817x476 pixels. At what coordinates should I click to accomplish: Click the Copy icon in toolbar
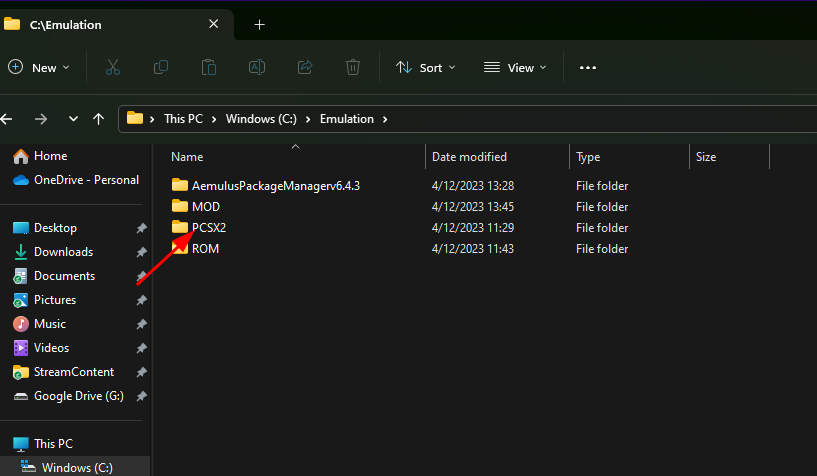tap(160, 67)
